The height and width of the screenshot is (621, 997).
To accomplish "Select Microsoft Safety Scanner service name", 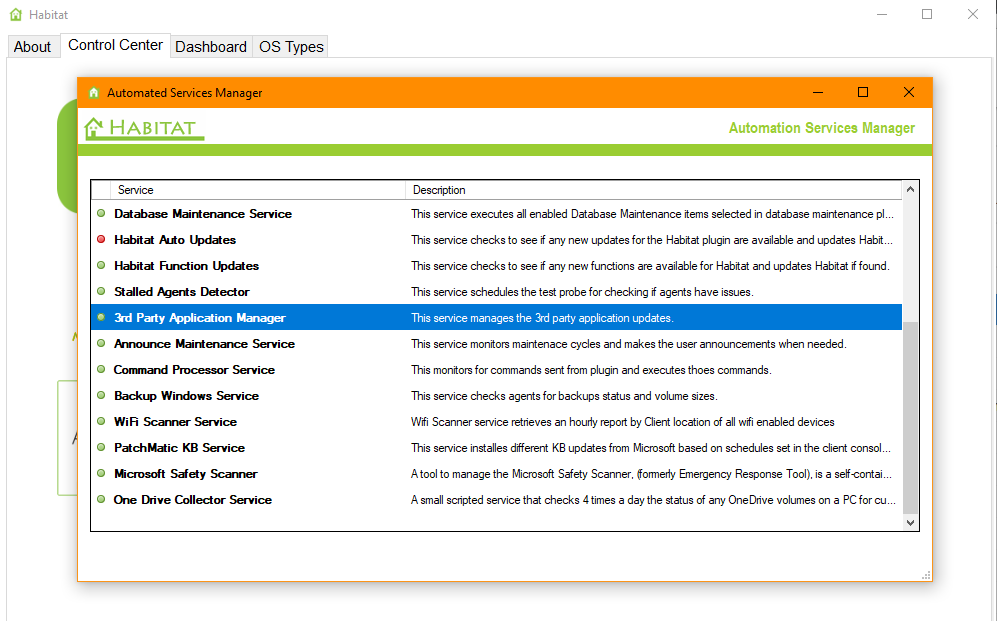I will (x=186, y=474).
